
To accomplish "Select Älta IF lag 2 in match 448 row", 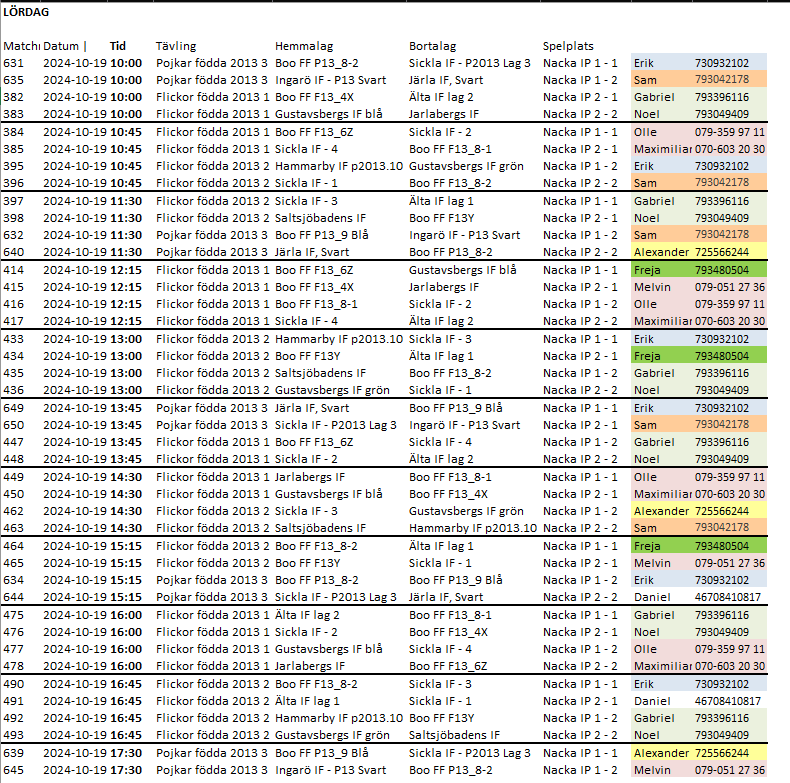I will (x=441, y=460).
